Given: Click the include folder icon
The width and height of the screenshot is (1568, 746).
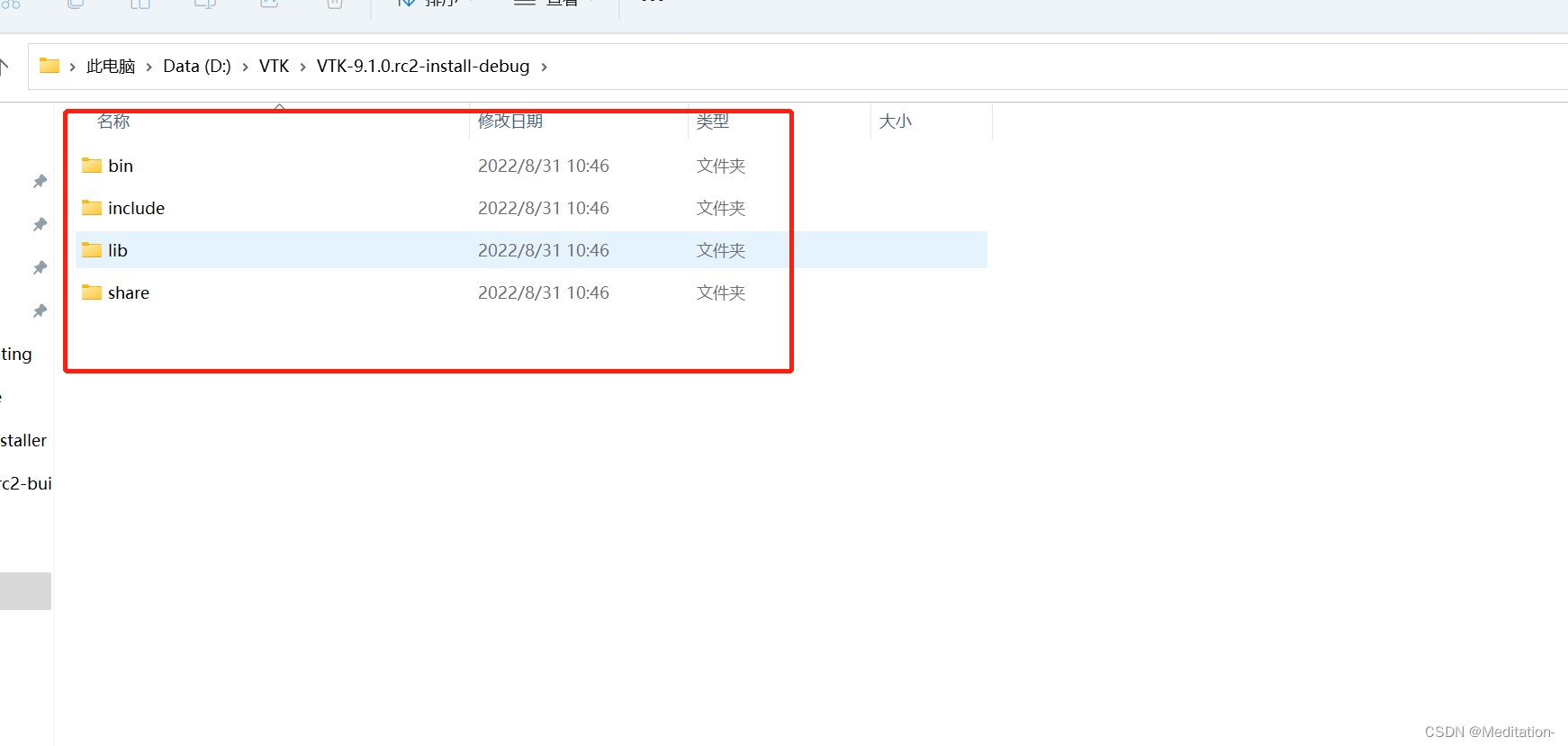Looking at the screenshot, I should 92,207.
